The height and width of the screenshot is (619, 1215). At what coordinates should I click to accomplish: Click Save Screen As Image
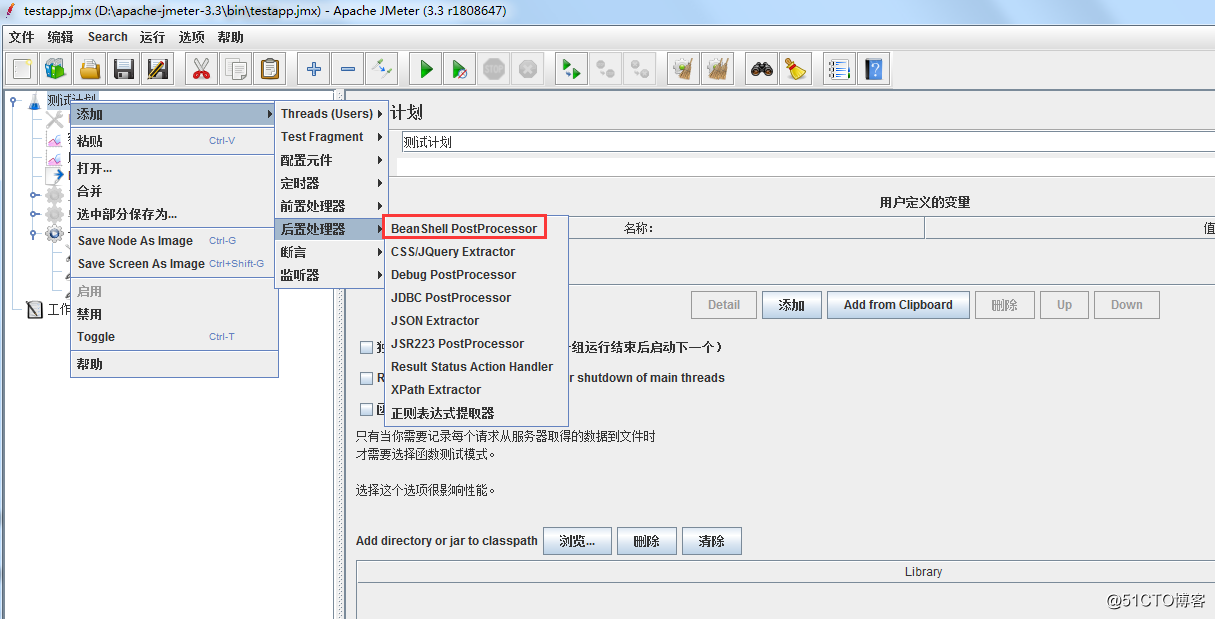click(174, 264)
